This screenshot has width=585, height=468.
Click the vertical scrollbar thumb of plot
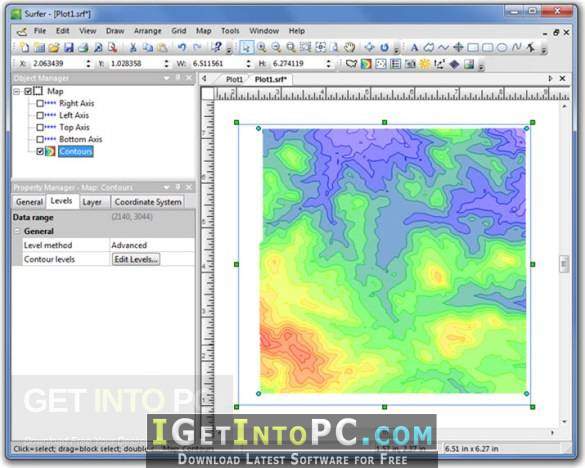[x=564, y=264]
